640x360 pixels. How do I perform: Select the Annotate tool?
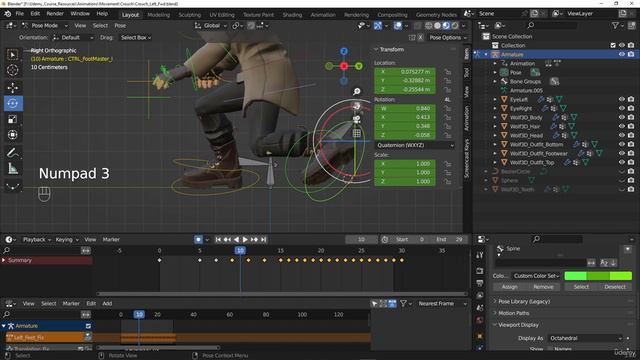point(13,153)
